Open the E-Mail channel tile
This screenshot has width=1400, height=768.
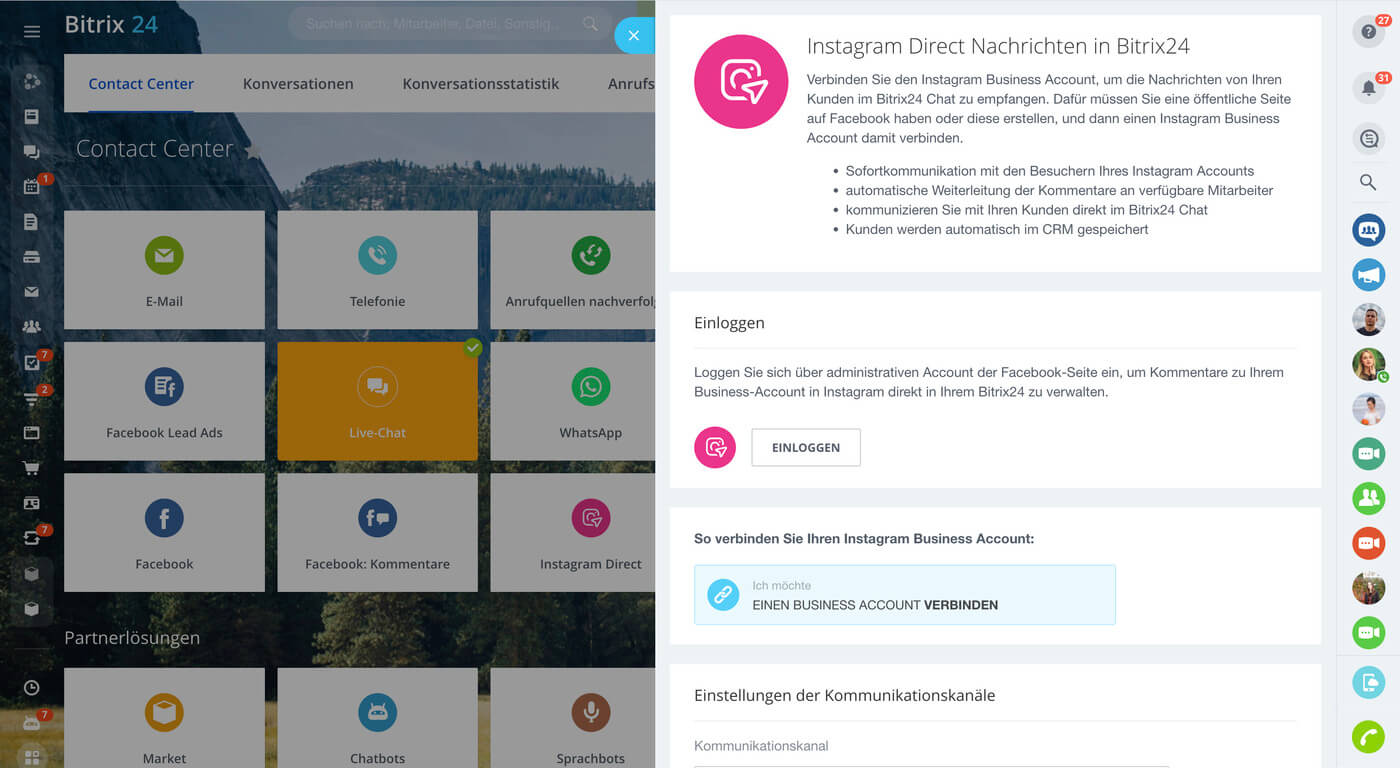164,270
